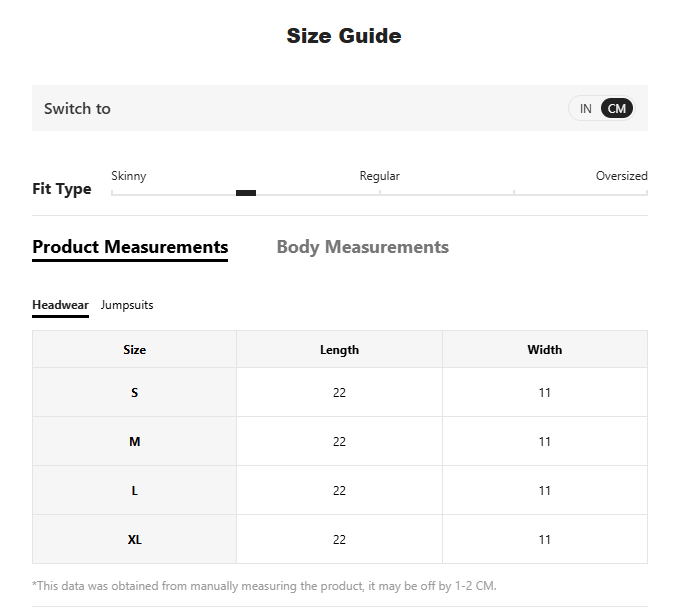Viewport: 681px width, 612px height.
Task: Open the Product Measurements tab
Action: point(130,247)
